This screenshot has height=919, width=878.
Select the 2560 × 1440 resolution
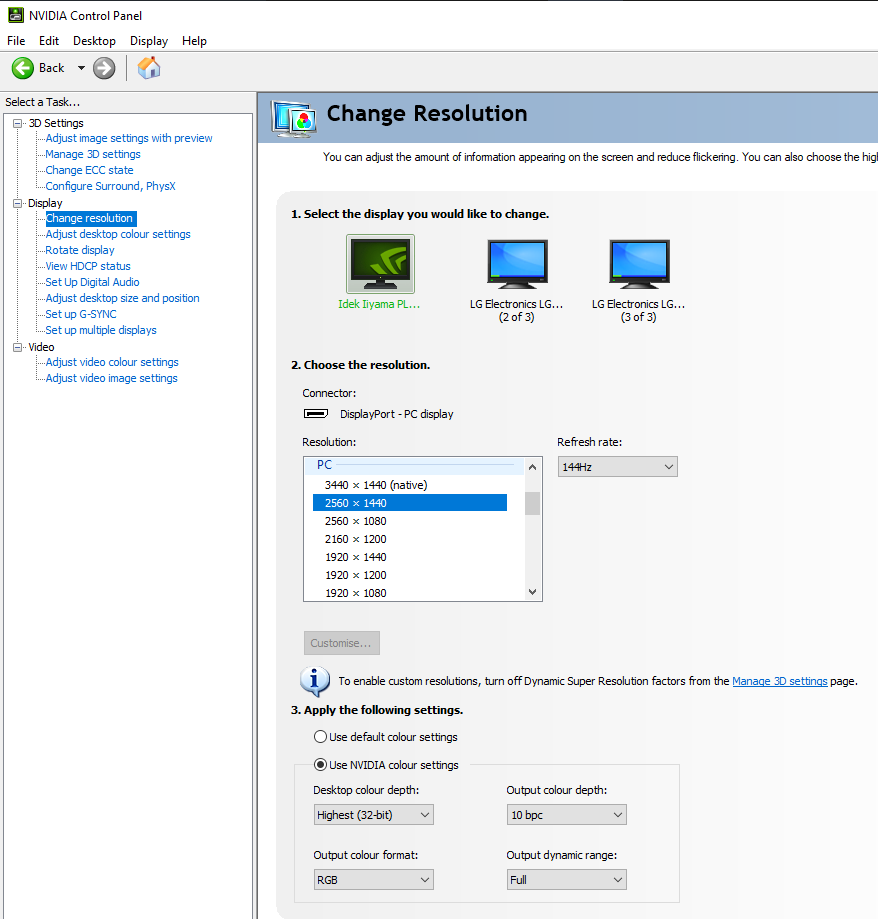pos(410,503)
